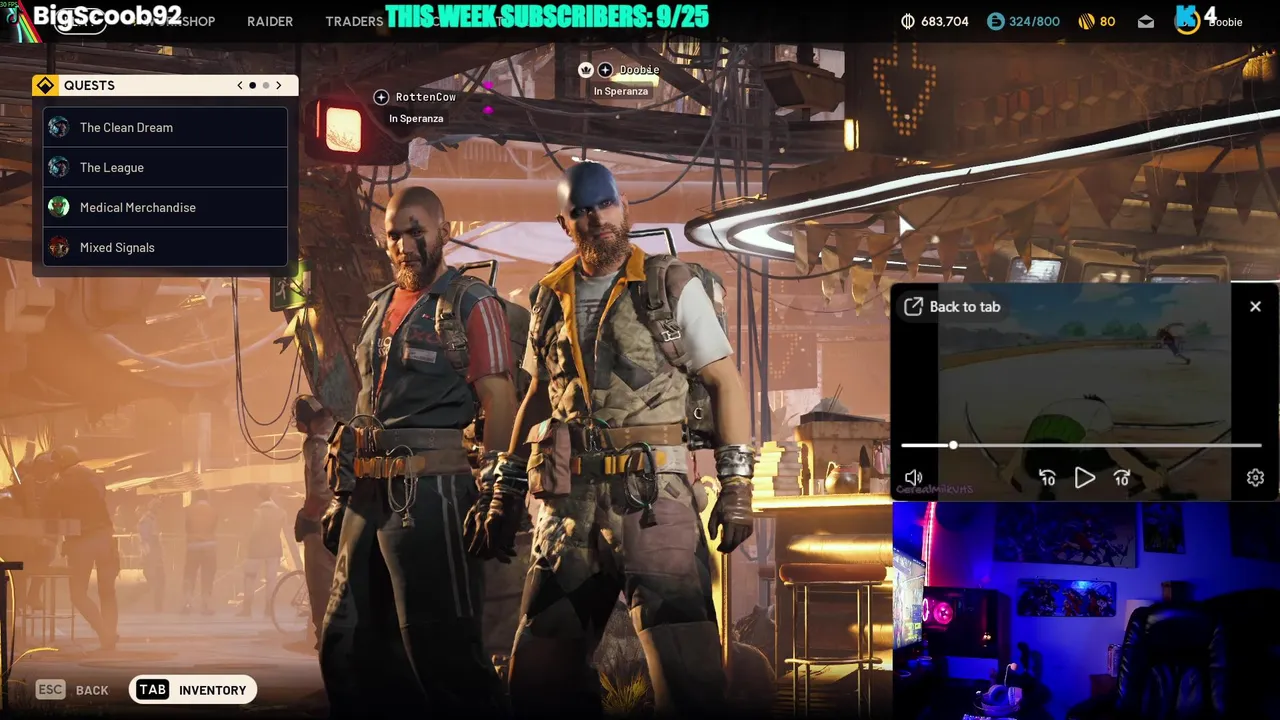Click the party leader crown icon
Viewport: 1280px width, 720px height.
[586, 70]
